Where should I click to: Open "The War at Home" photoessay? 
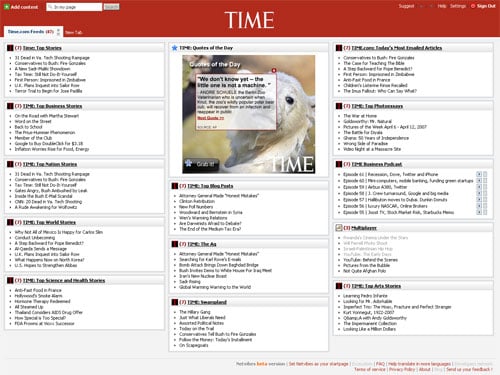(x=360, y=116)
